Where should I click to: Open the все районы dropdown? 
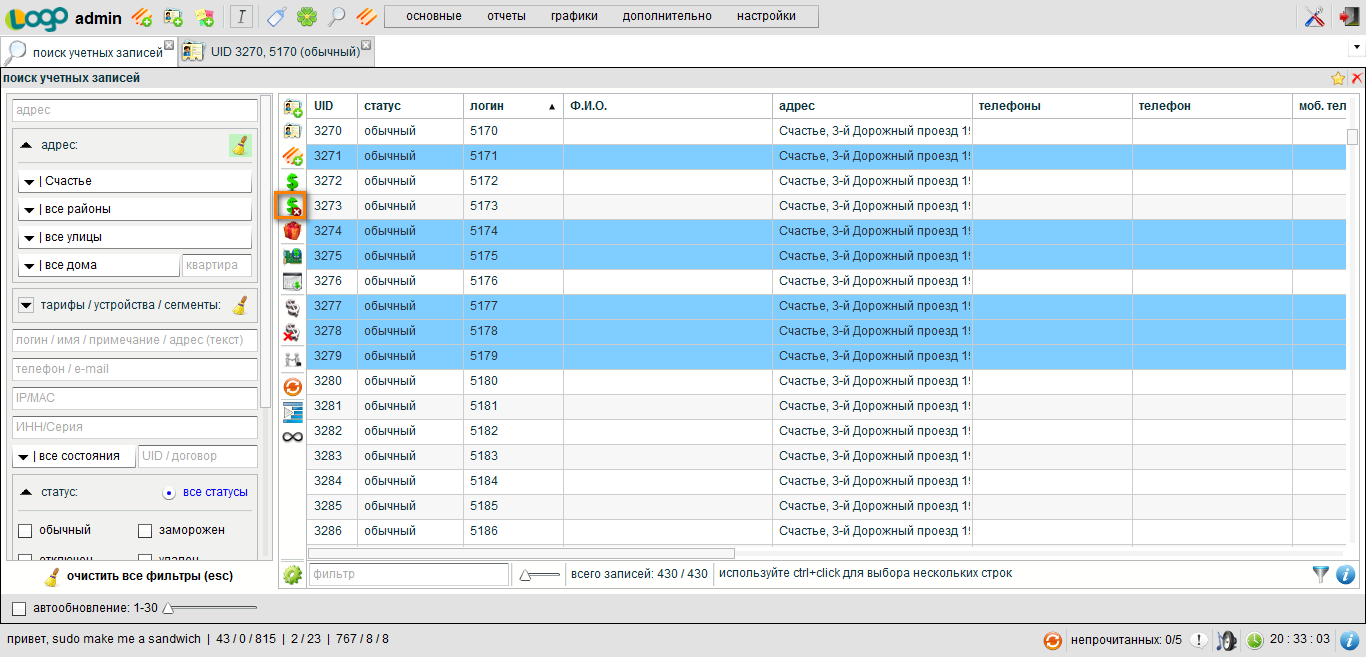[134, 209]
